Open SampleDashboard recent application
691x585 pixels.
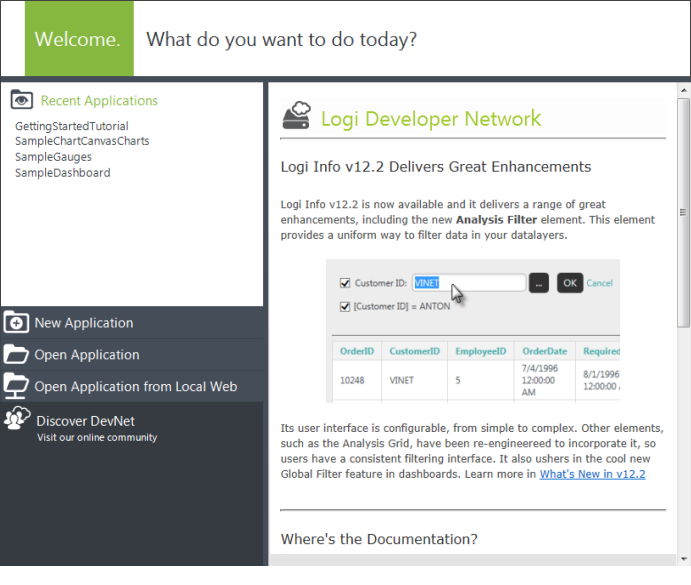tap(63, 173)
